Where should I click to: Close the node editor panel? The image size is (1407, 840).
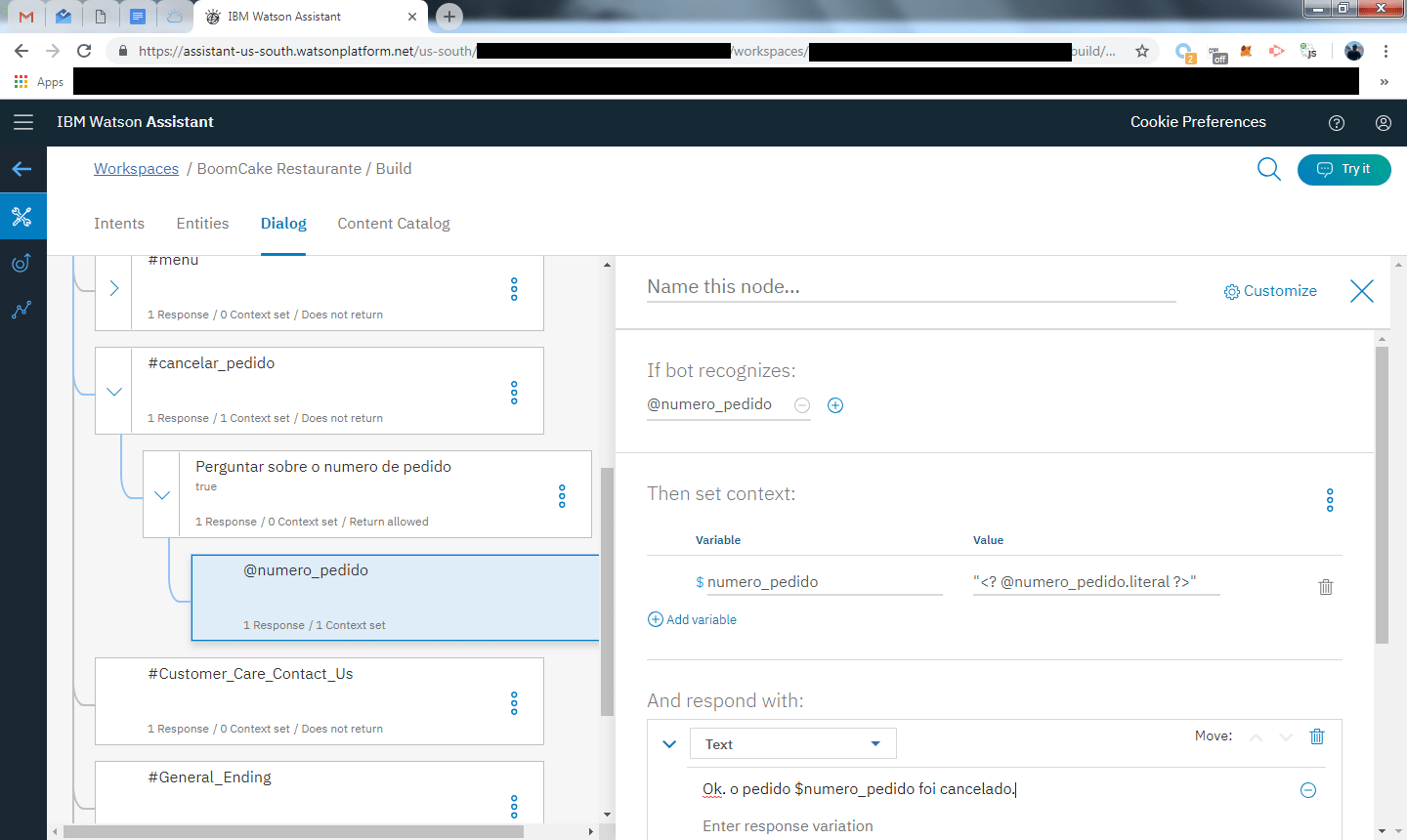(x=1361, y=291)
